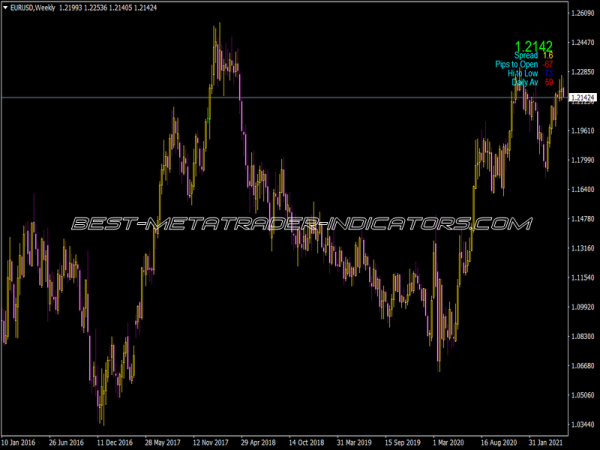The width and height of the screenshot is (600, 450).
Task: Click the 1.08230 price axis label
Action: coord(582,336)
